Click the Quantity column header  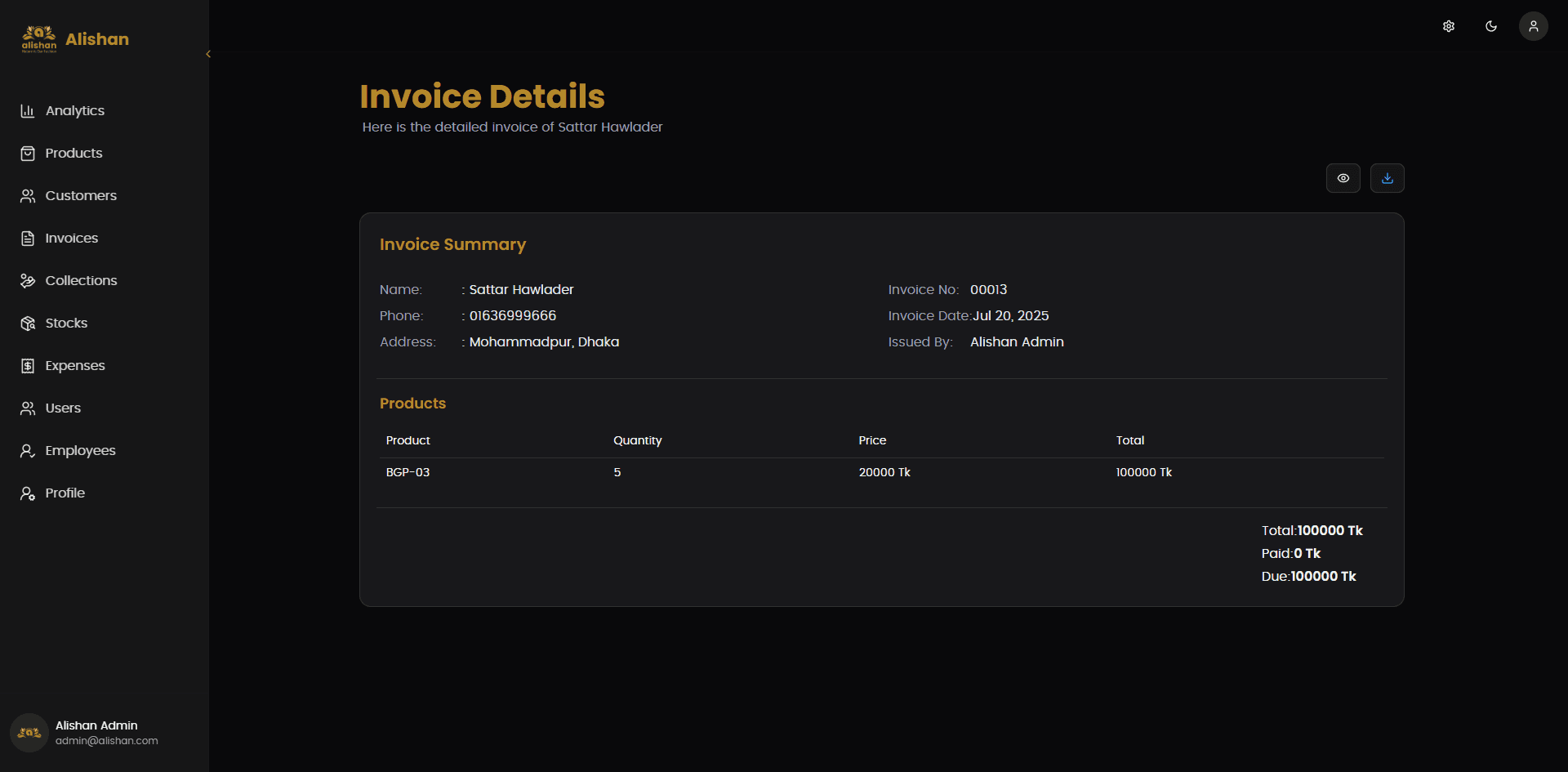tap(638, 440)
